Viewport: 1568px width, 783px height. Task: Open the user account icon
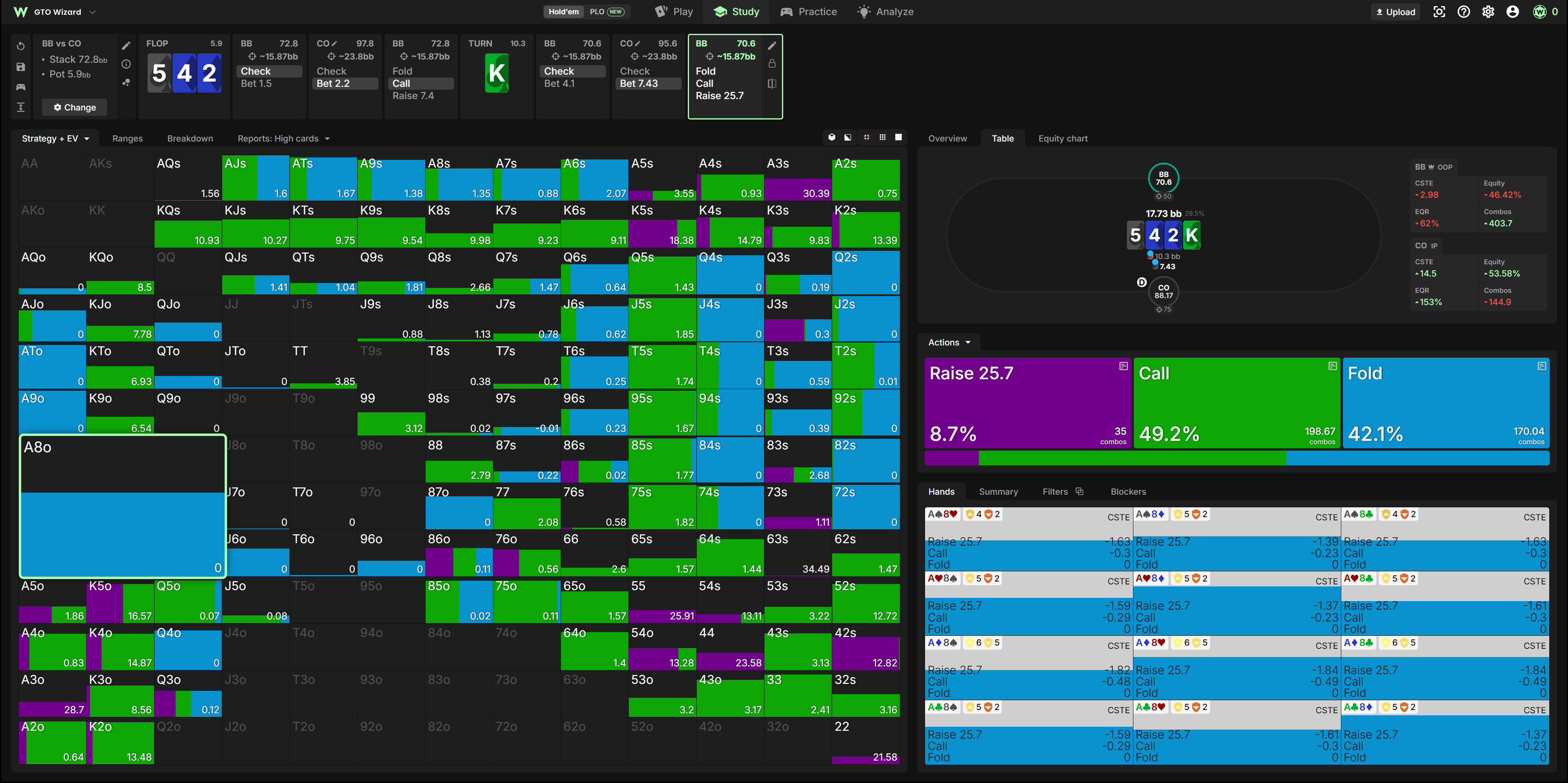click(1513, 11)
